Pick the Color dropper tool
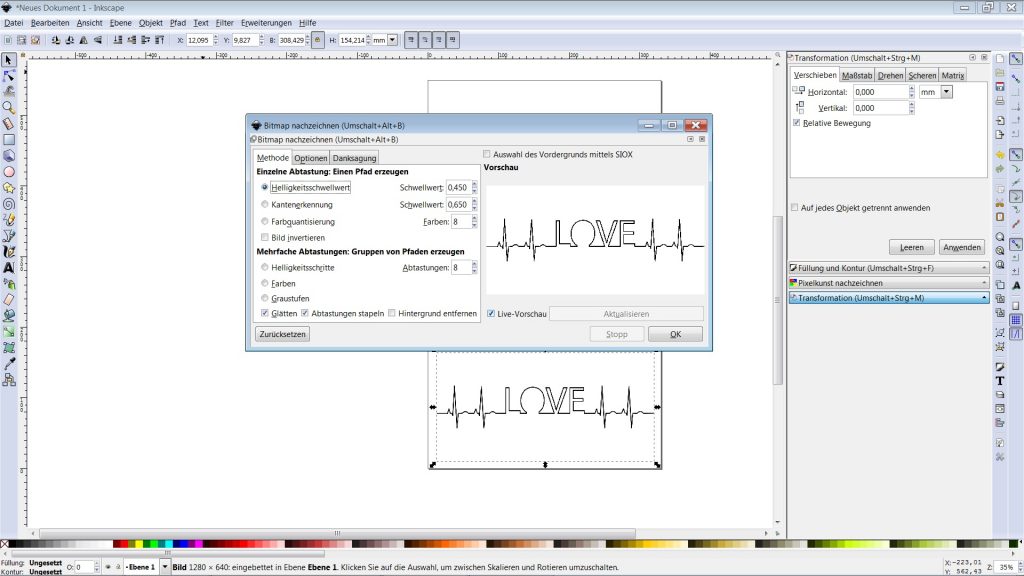1024x576 pixels. pos(9,364)
